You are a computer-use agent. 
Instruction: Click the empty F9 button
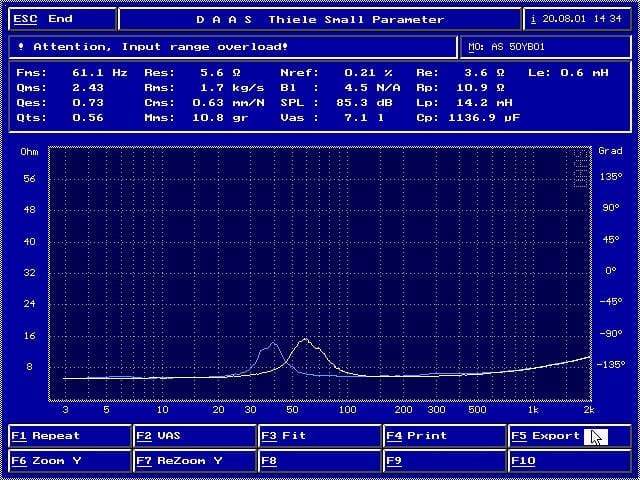[x=444, y=461]
